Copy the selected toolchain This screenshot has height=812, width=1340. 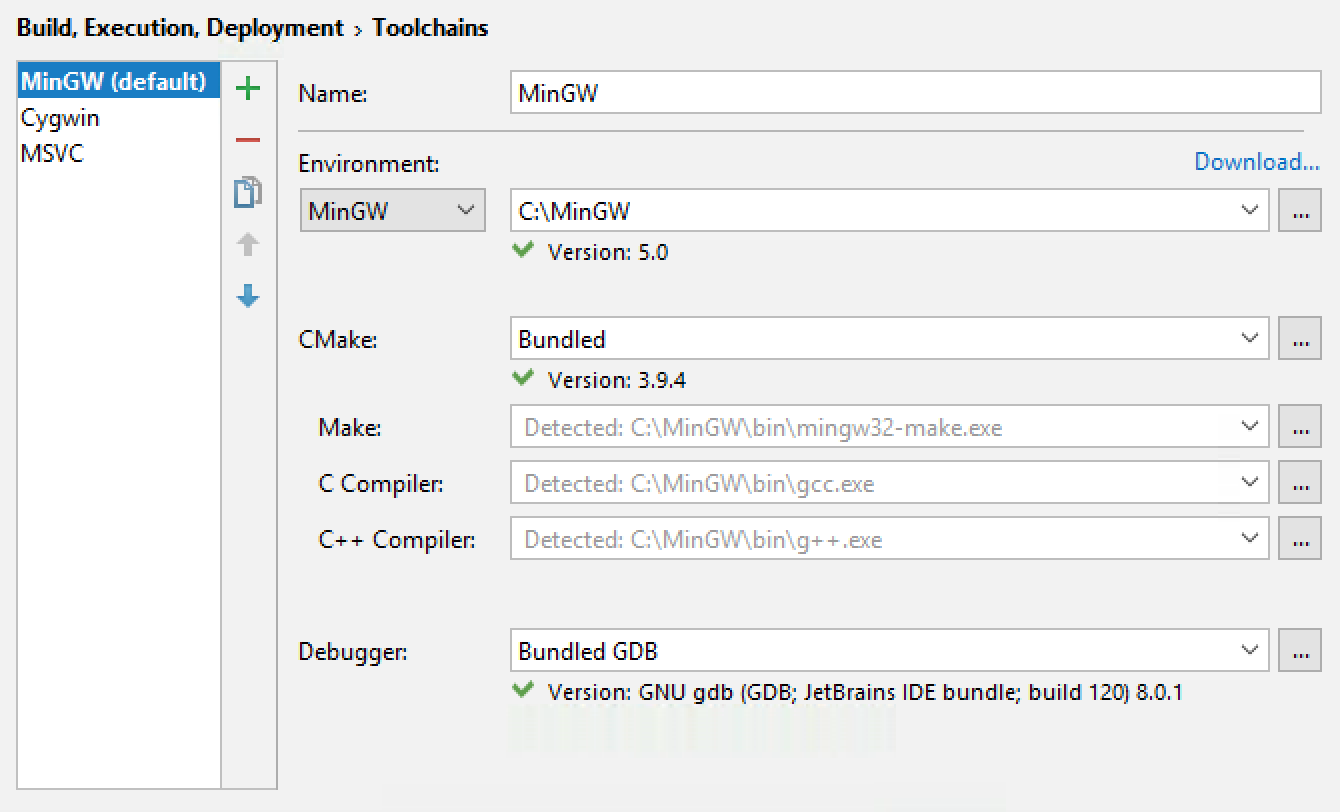(248, 192)
